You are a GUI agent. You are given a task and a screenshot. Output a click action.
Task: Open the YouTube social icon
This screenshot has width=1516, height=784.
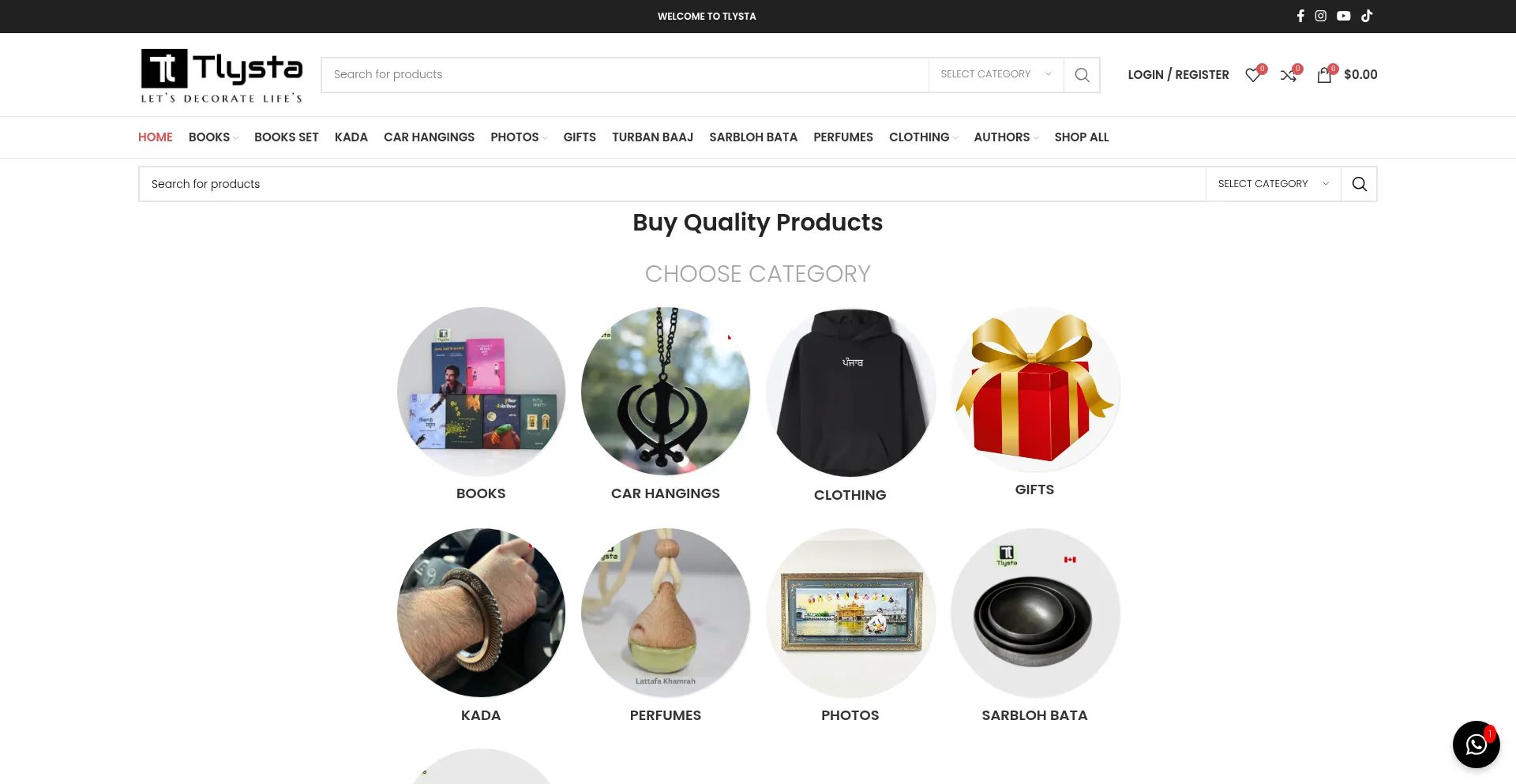1343,16
